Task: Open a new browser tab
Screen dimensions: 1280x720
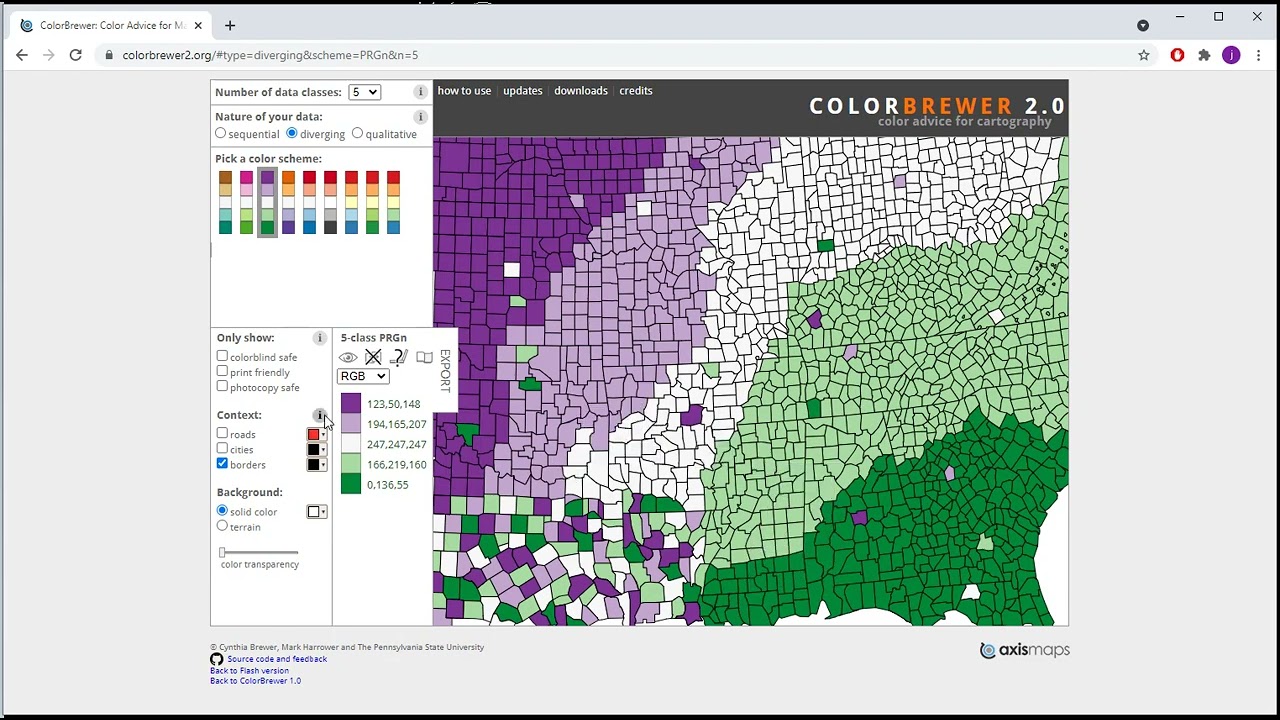Action: pyautogui.click(x=230, y=25)
